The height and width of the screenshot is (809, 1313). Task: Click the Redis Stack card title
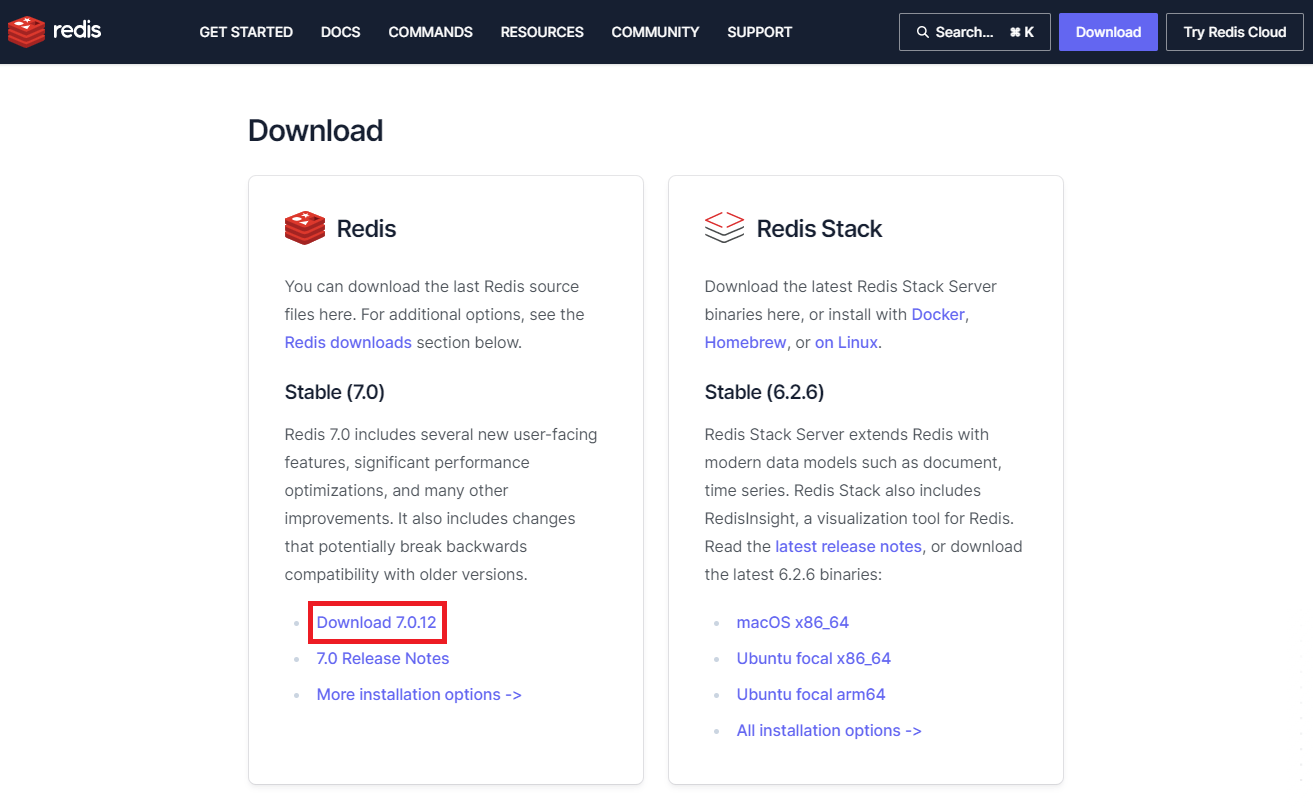point(819,228)
